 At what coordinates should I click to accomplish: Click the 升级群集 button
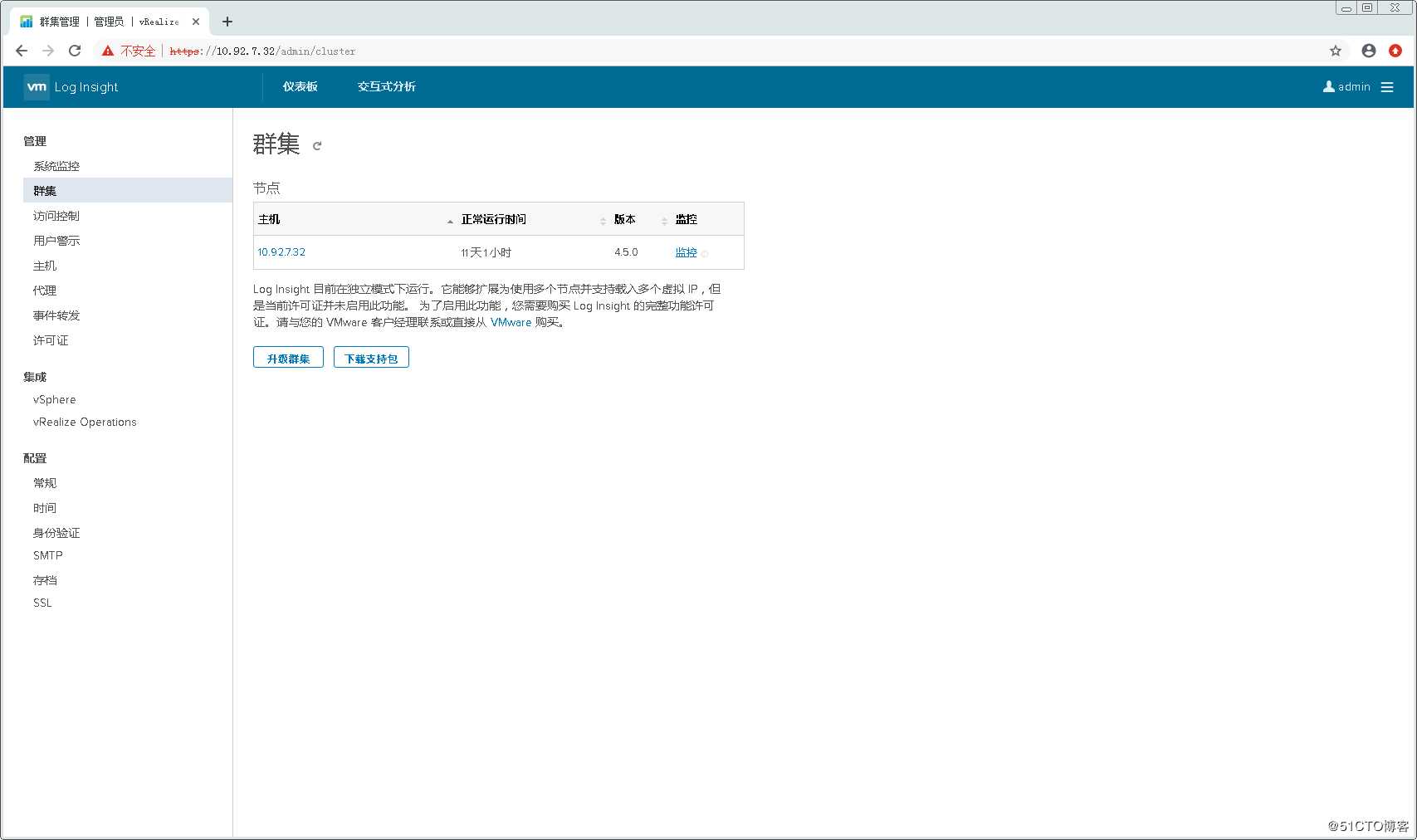tap(288, 358)
